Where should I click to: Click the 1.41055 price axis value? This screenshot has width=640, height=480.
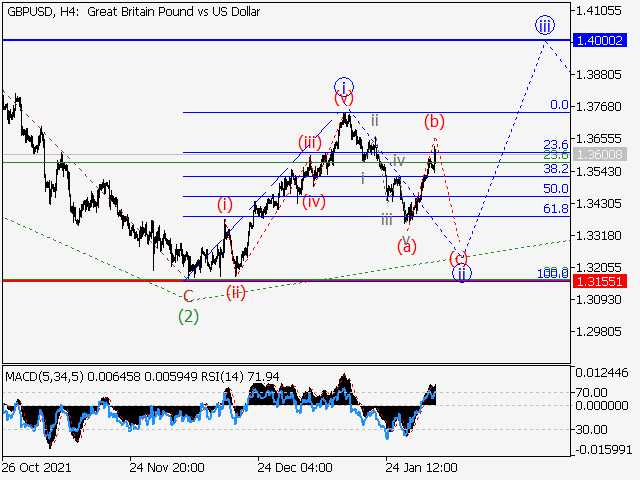coord(598,11)
